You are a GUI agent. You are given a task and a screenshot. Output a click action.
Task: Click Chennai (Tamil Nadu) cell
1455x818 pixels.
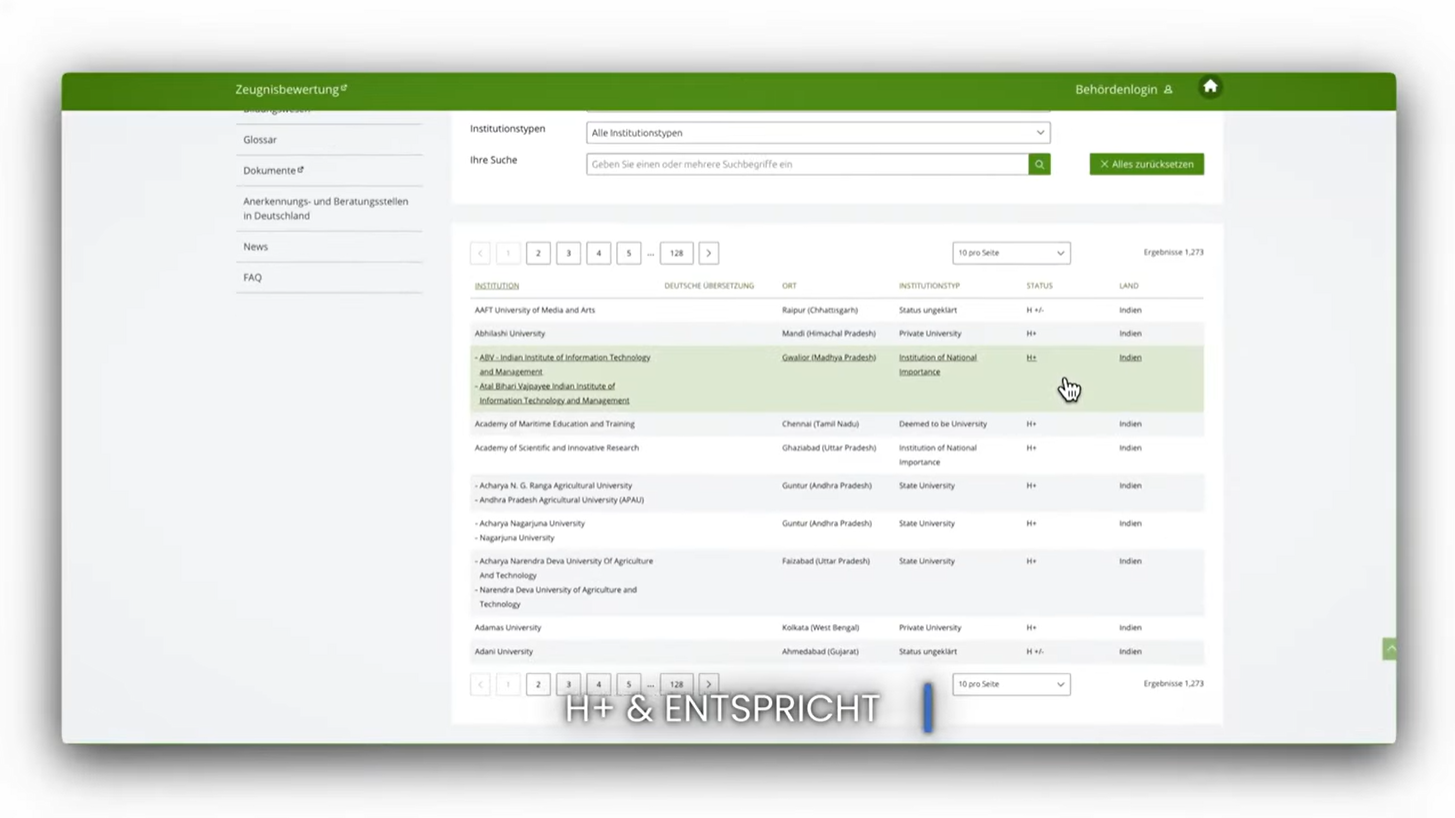[x=820, y=424]
